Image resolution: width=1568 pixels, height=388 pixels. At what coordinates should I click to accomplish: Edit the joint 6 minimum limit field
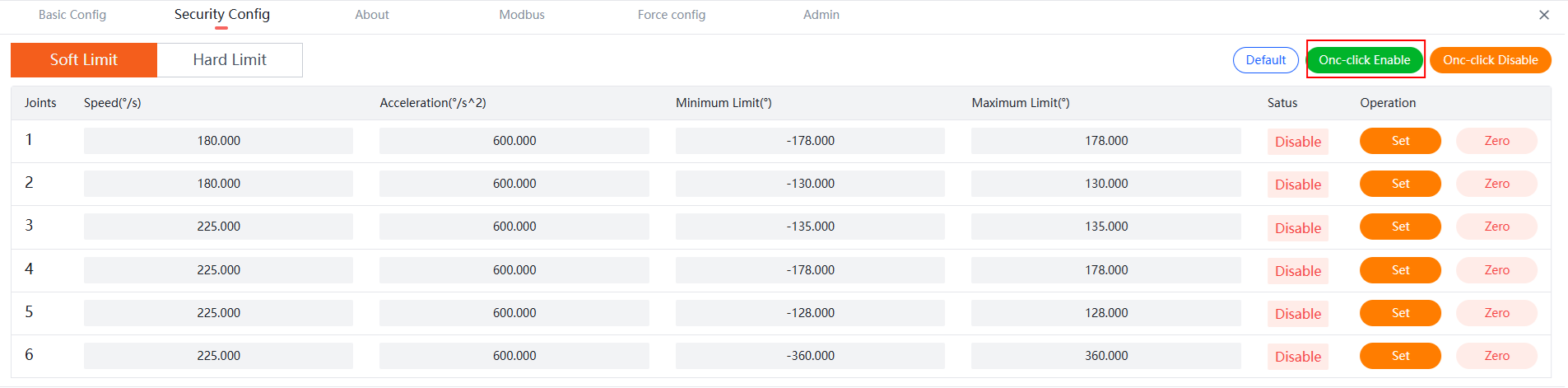(810, 356)
